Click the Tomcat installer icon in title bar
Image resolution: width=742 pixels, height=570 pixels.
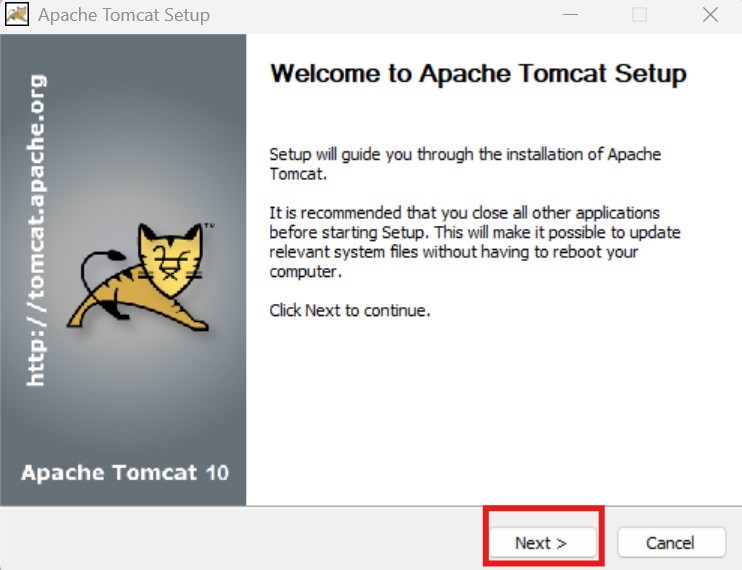click(x=17, y=14)
